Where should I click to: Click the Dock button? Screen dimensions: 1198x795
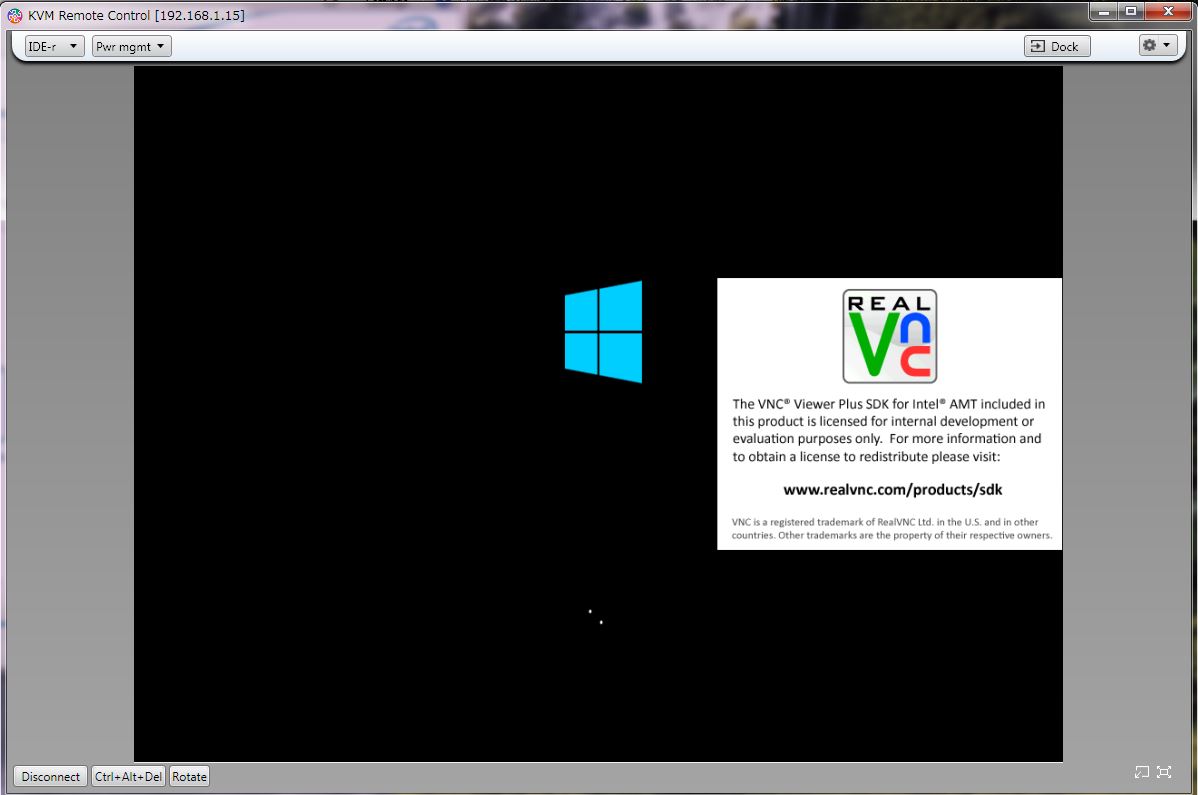point(1057,47)
